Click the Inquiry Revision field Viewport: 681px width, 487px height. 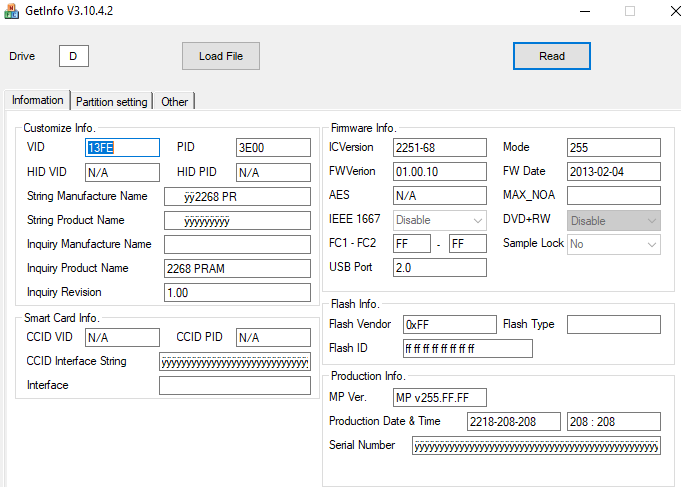point(237,292)
